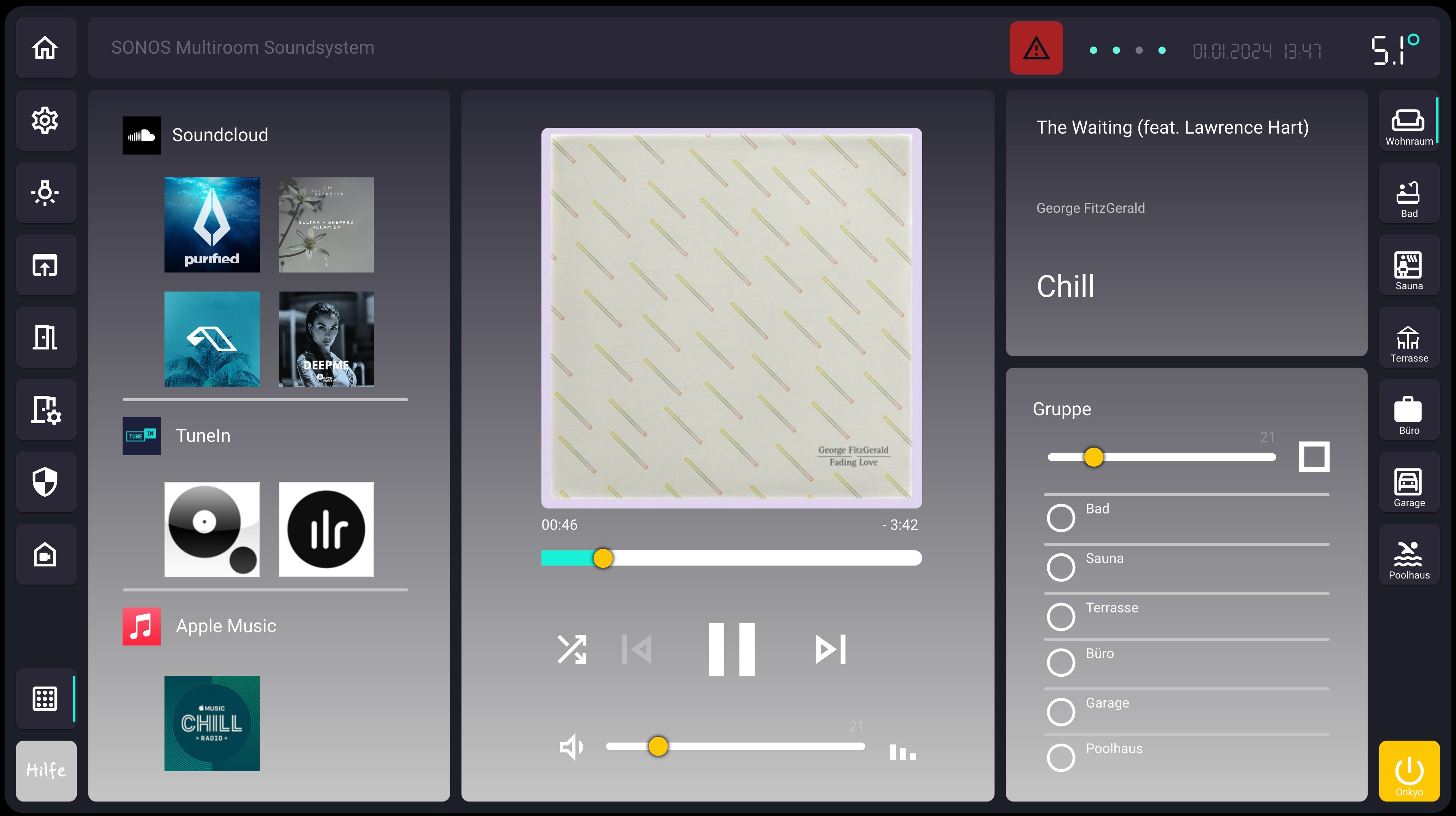
Task: Click the track progress slider
Action: (731, 558)
